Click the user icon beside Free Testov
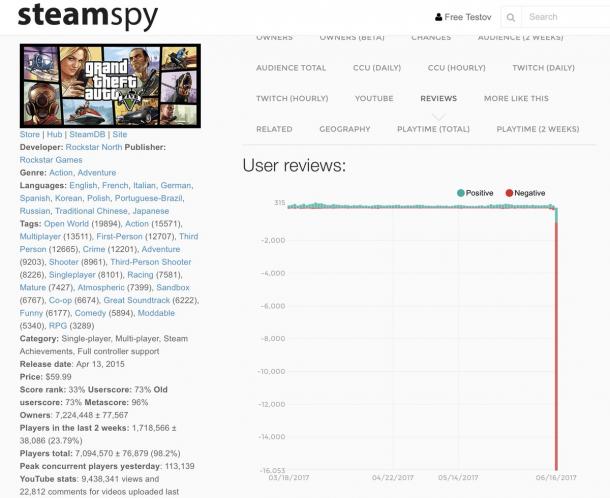The image size is (610, 498). [x=438, y=17]
